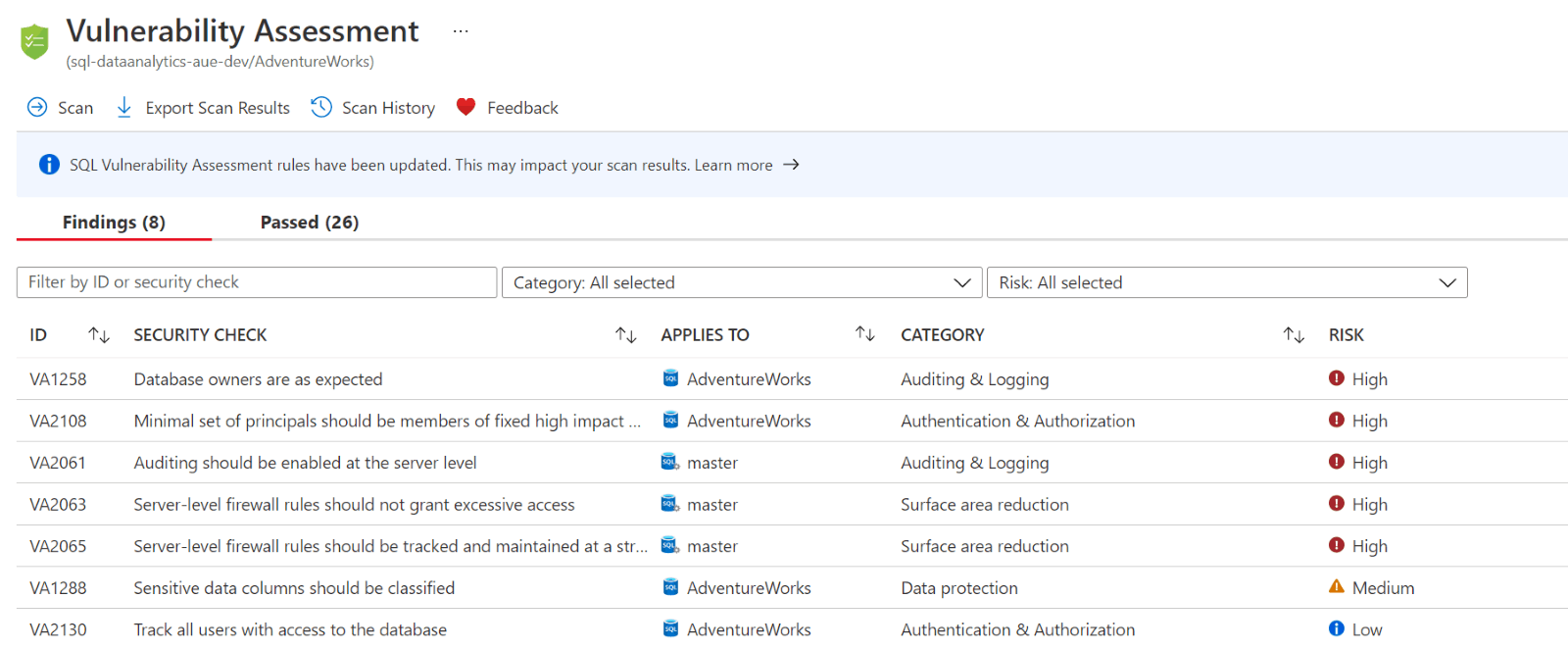
Task: Sort by Security Check column arrows
Action: (626, 335)
